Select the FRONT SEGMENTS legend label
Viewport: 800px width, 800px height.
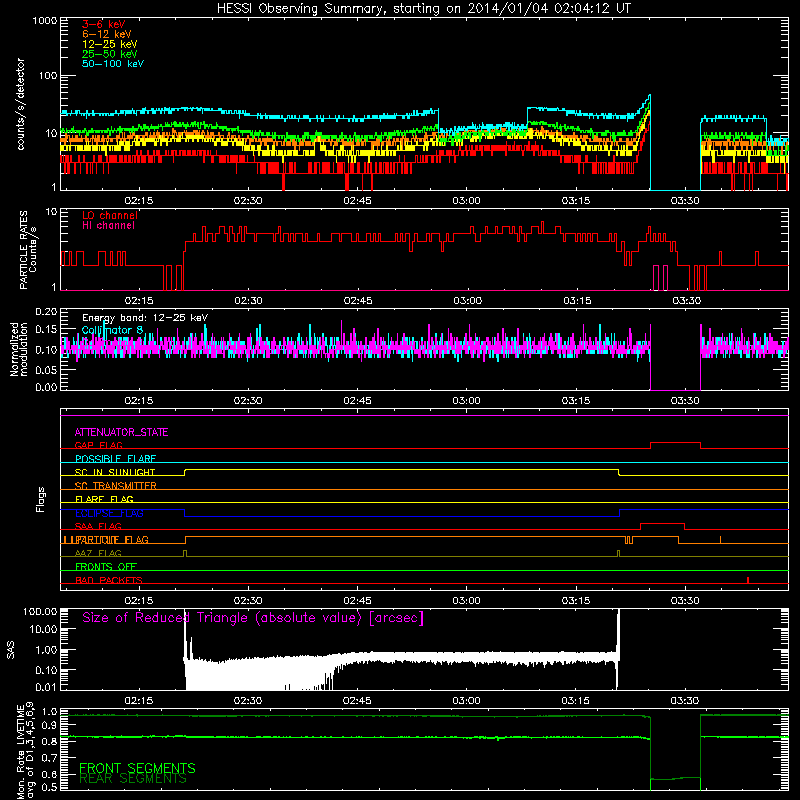pos(137,768)
